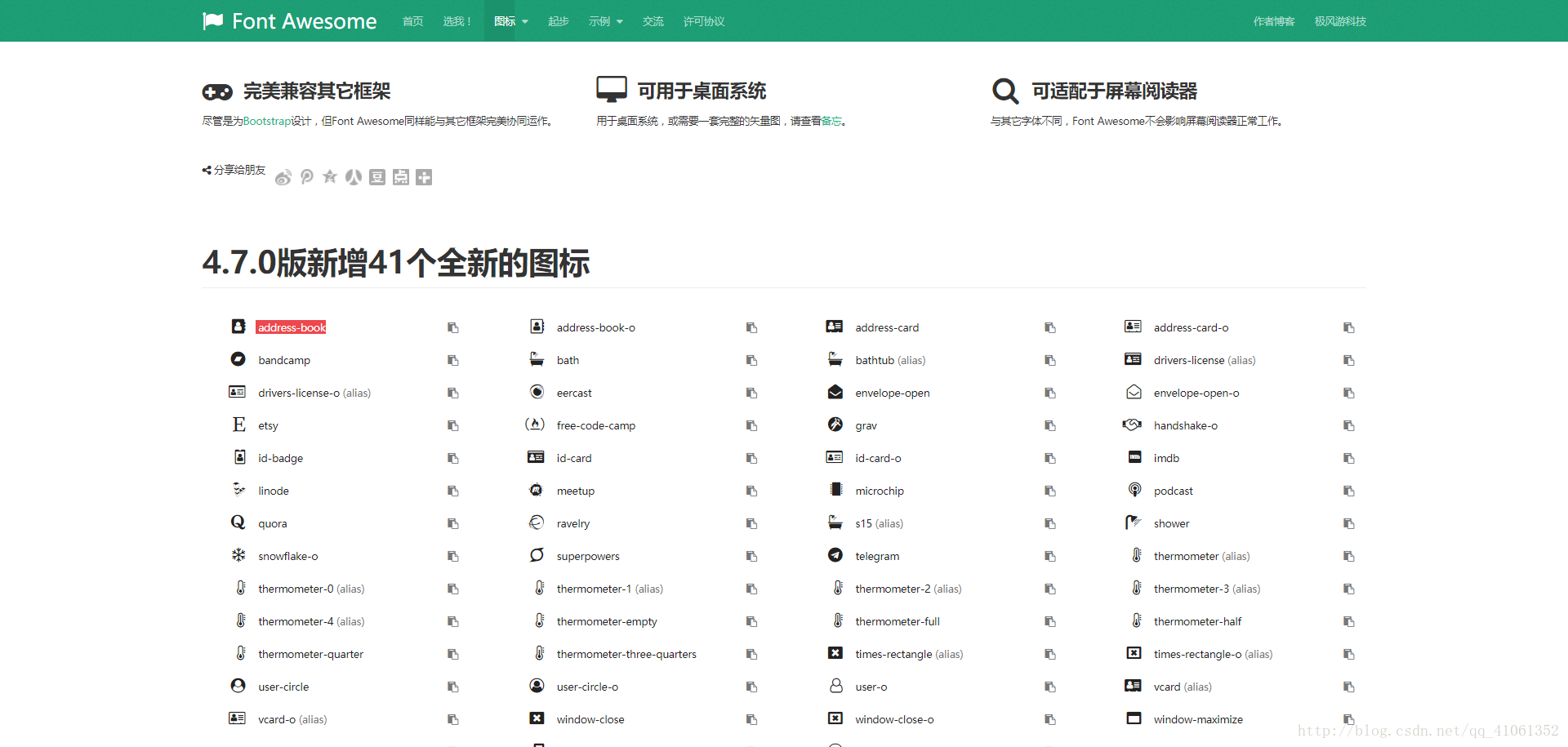Click the bath icon
The width and height of the screenshot is (1568, 747).
coord(537,359)
